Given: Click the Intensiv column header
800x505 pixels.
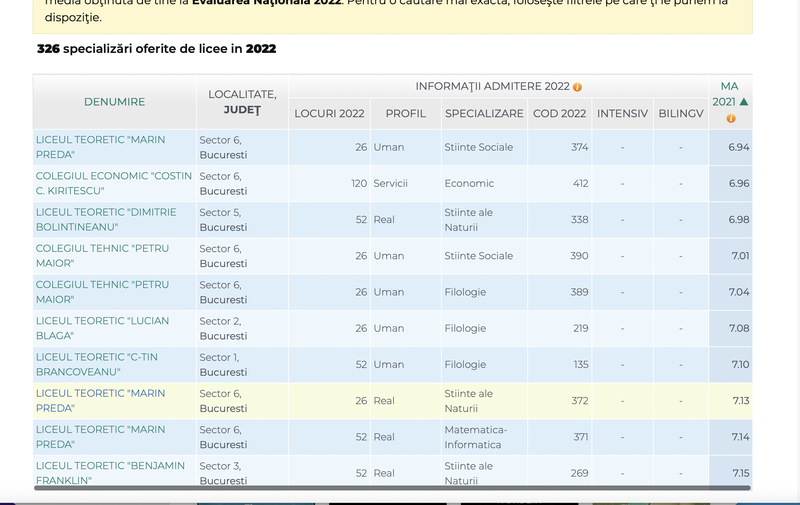Looking at the screenshot, I should tap(622, 113).
